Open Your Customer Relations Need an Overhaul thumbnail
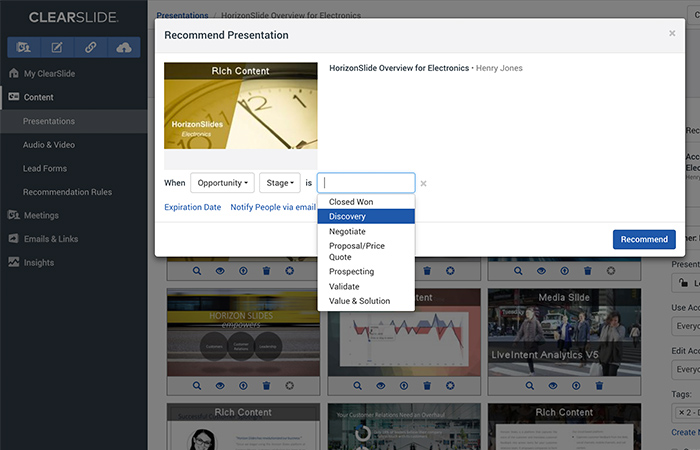The height and width of the screenshot is (450, 700). pyautogui.click(x=404, y=427)
